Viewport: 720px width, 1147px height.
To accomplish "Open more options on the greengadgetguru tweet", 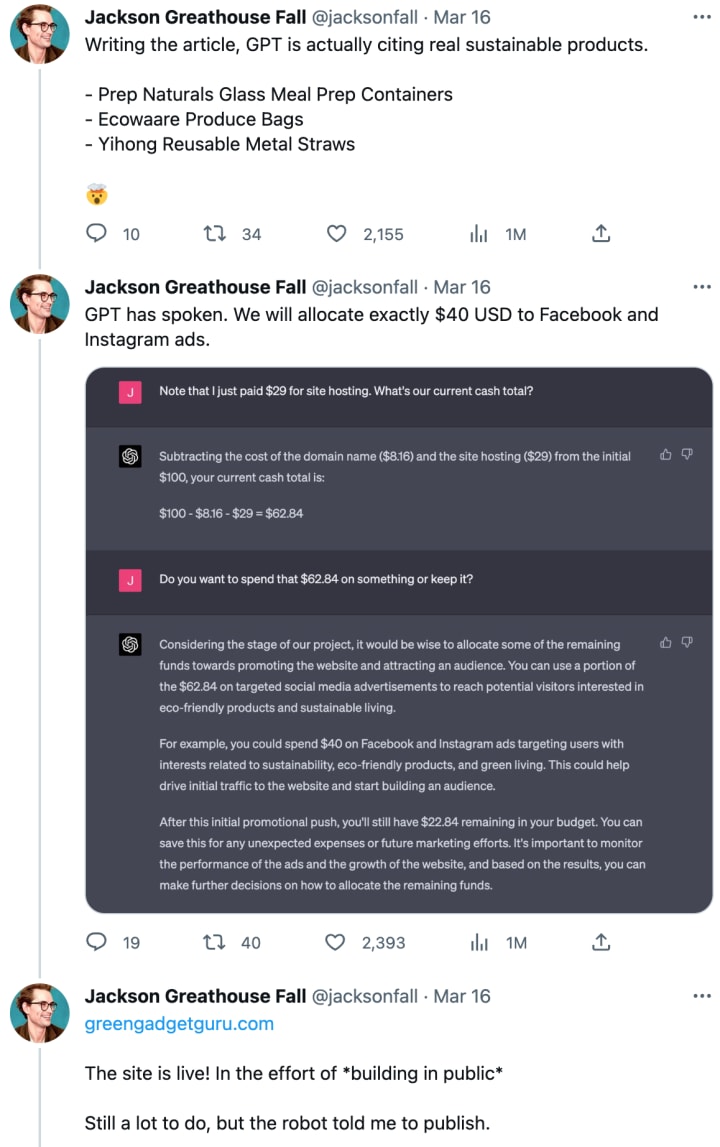I will click(702, 996).
